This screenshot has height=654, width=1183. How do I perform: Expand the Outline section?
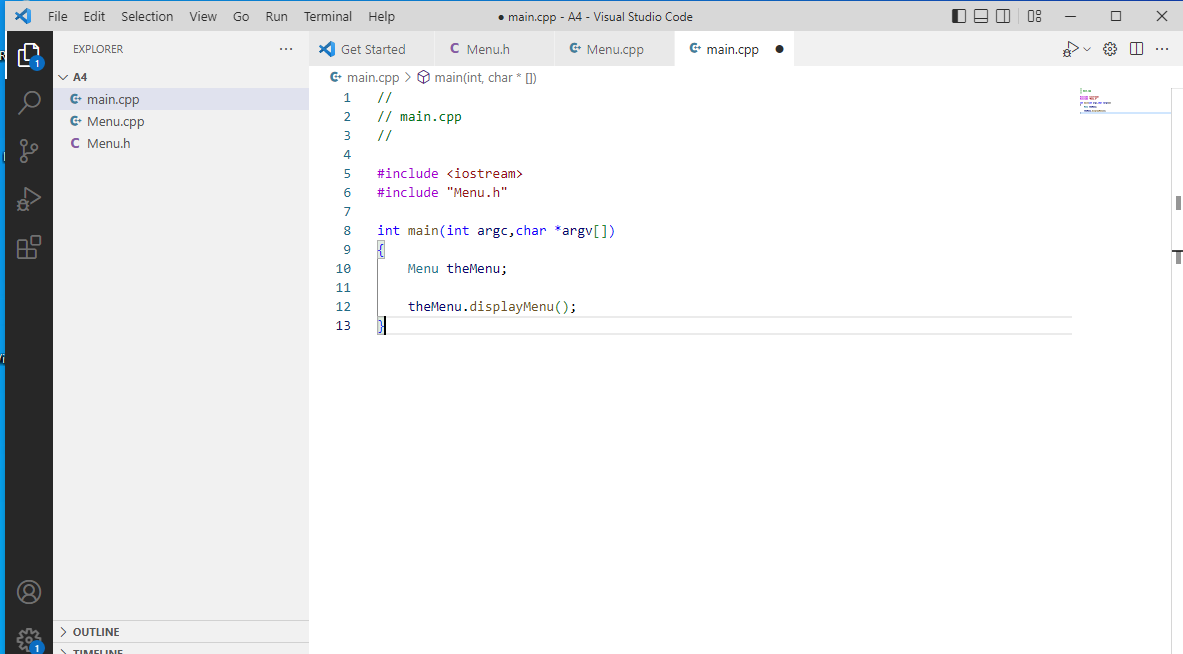point(95,632)
